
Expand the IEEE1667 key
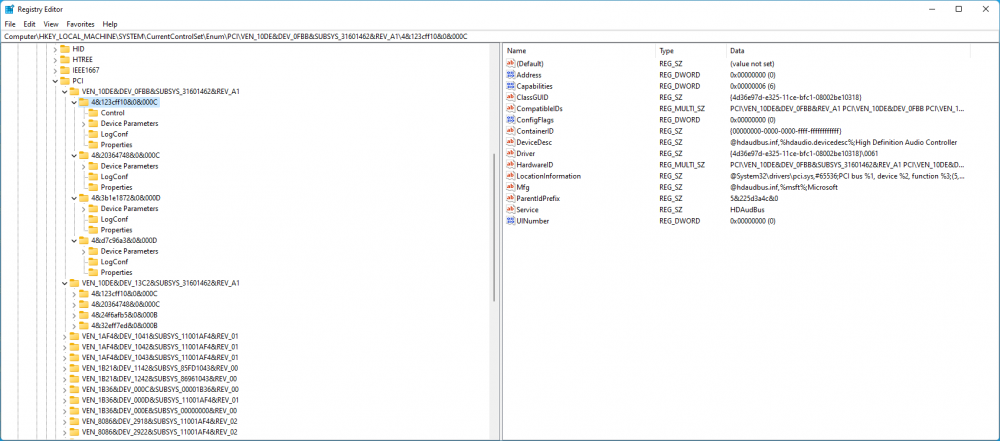tap(55, 70)
